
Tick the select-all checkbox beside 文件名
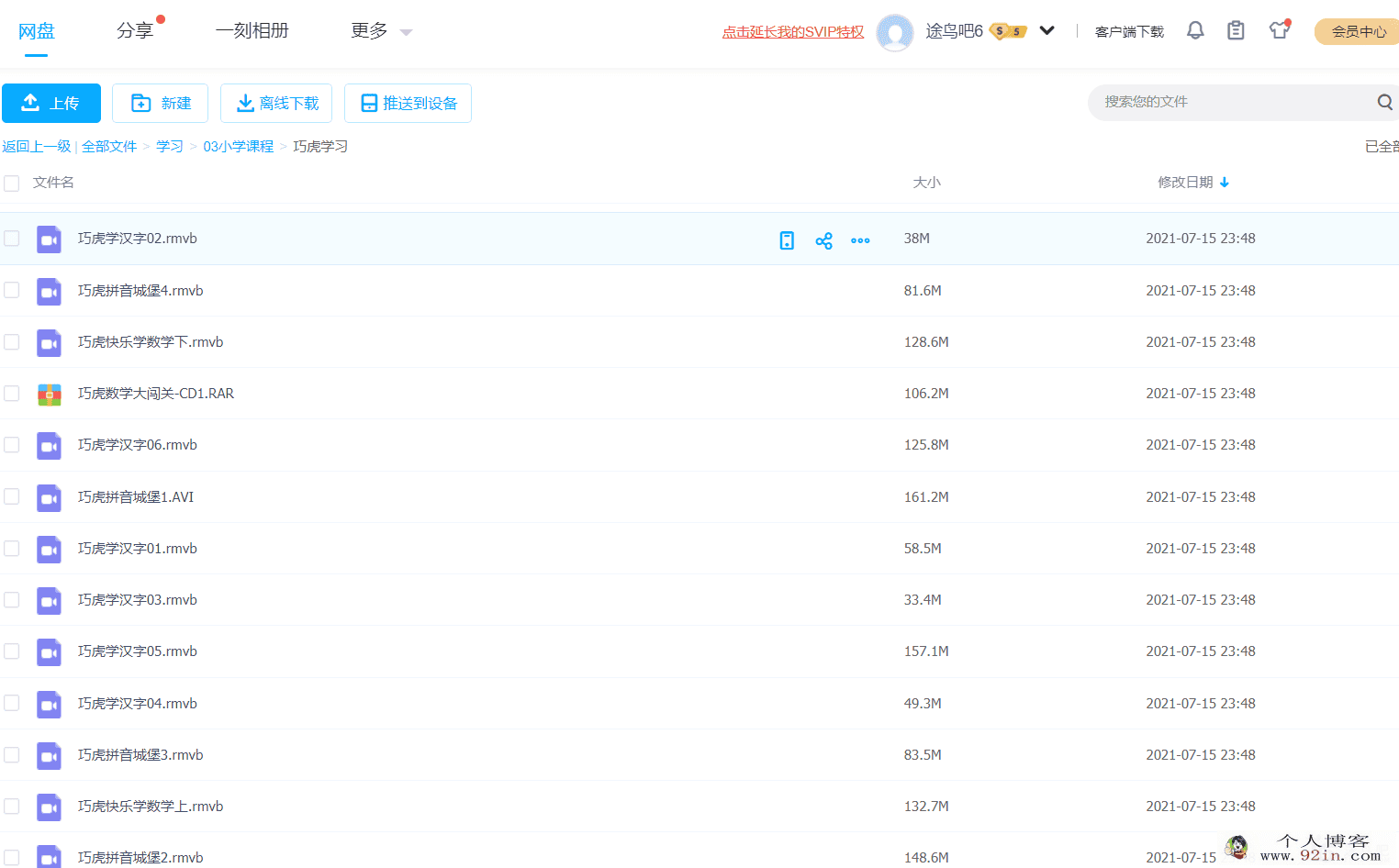[12, 184]
